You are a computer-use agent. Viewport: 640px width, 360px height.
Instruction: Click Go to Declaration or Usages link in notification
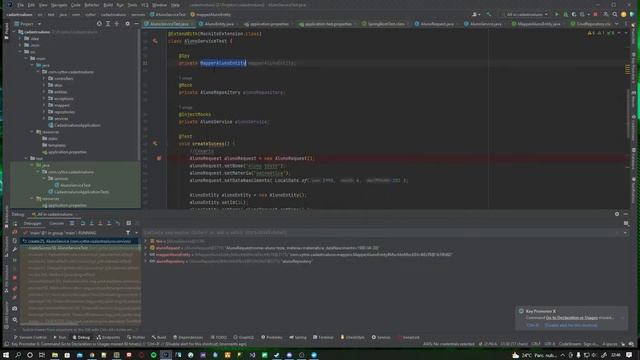tap(571, 318)
